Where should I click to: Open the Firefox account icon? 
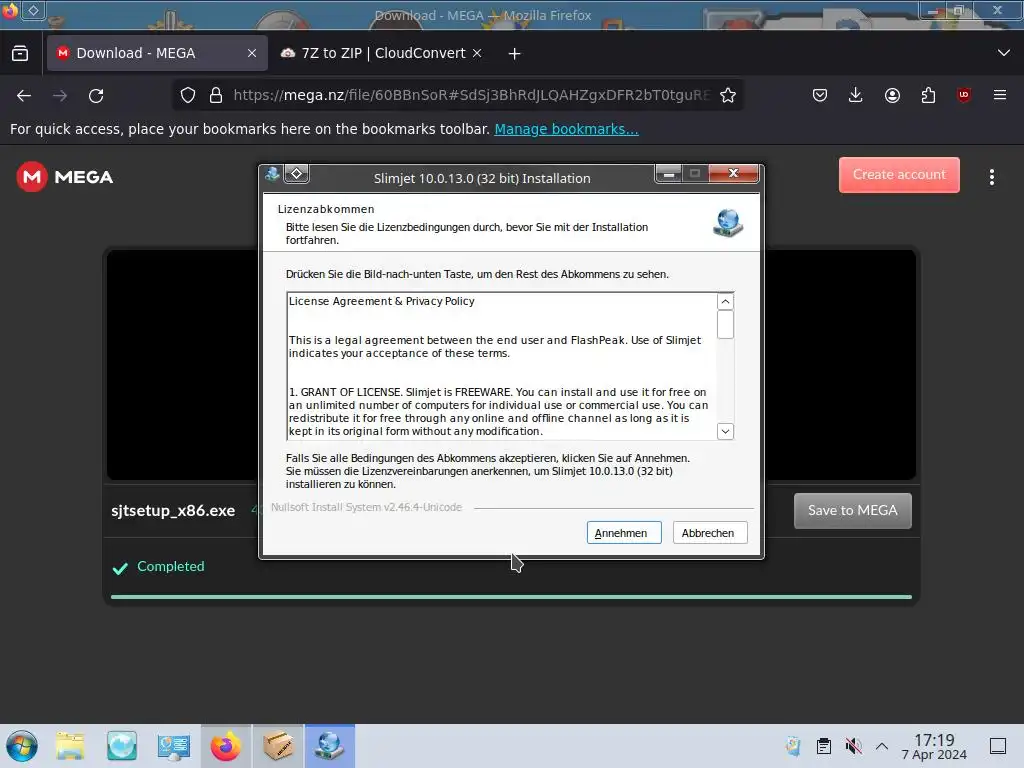pos(892,95)
